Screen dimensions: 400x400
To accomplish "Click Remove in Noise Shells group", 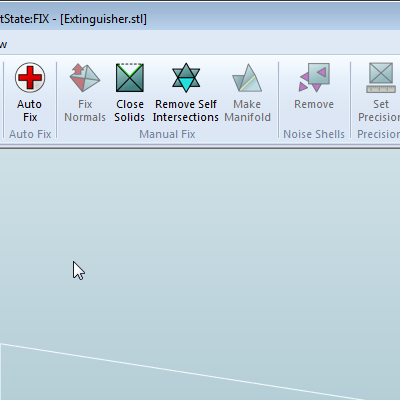I will click(x=314, y=87).
